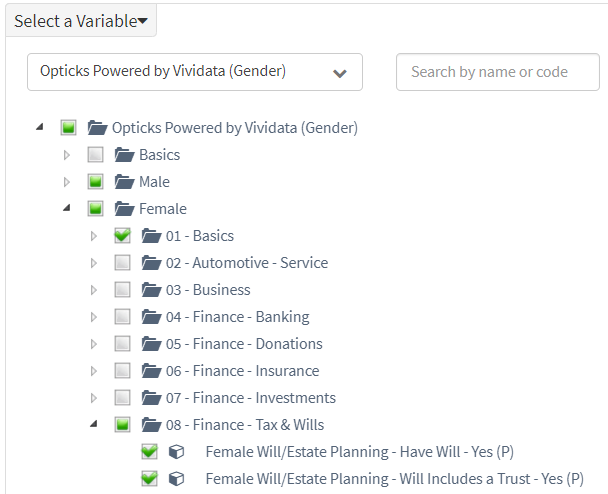
Task: Collapse the root Opticks Powered by Vividata node
Action: (40, 127)
